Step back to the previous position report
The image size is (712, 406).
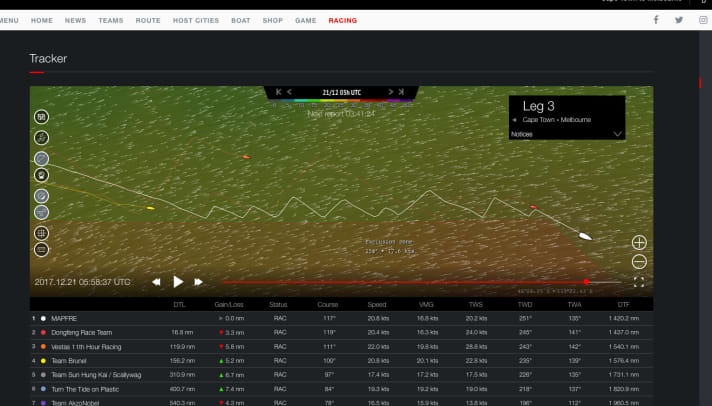tap(289, 92)
